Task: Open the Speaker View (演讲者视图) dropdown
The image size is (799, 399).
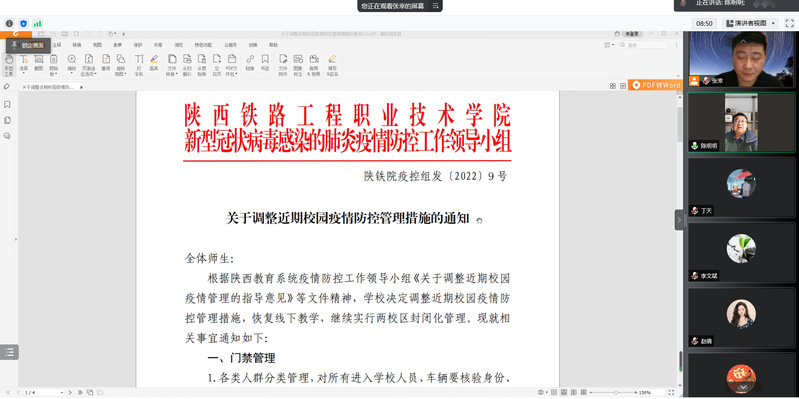Action: (751, 23)
